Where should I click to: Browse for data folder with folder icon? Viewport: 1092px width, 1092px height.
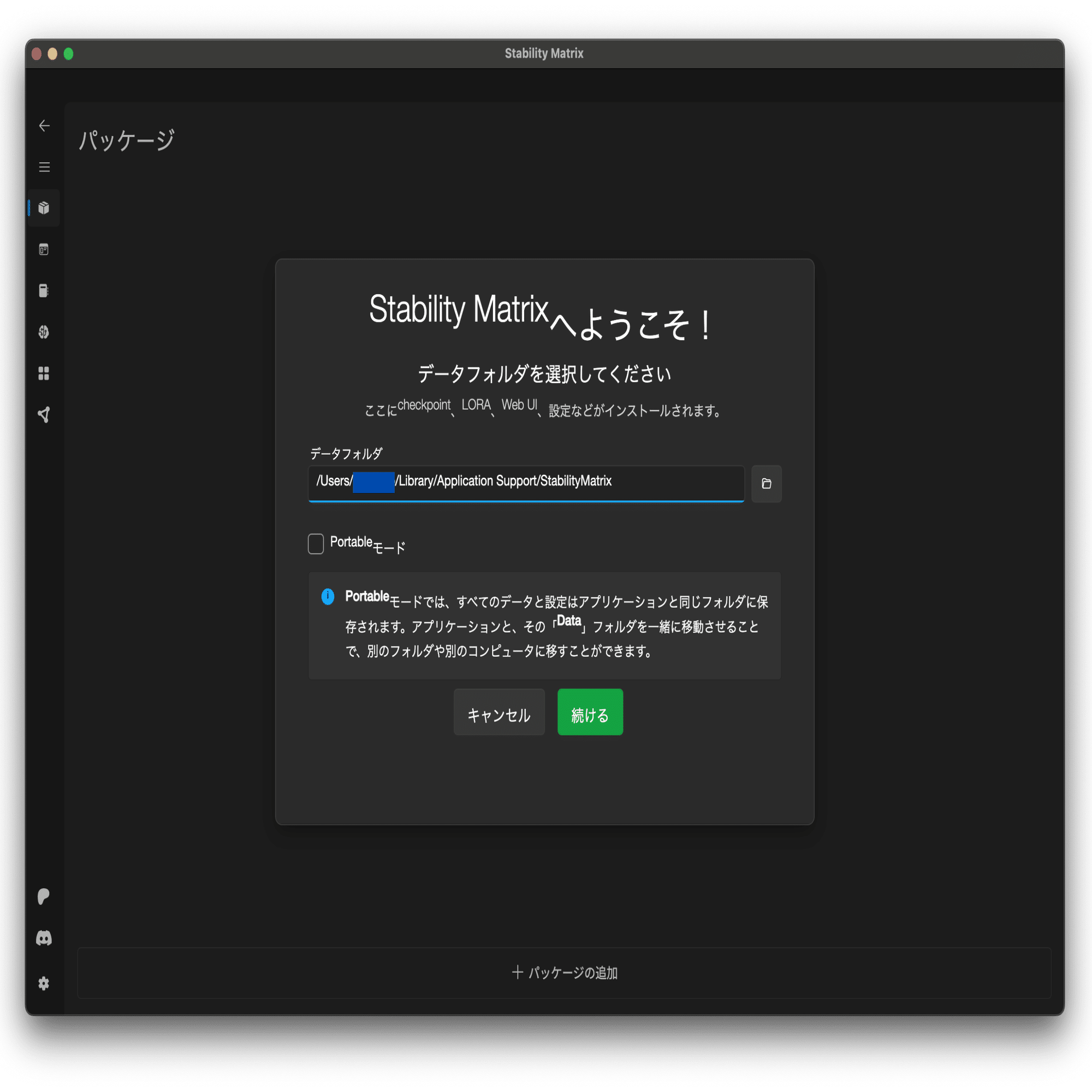[767, 484]
